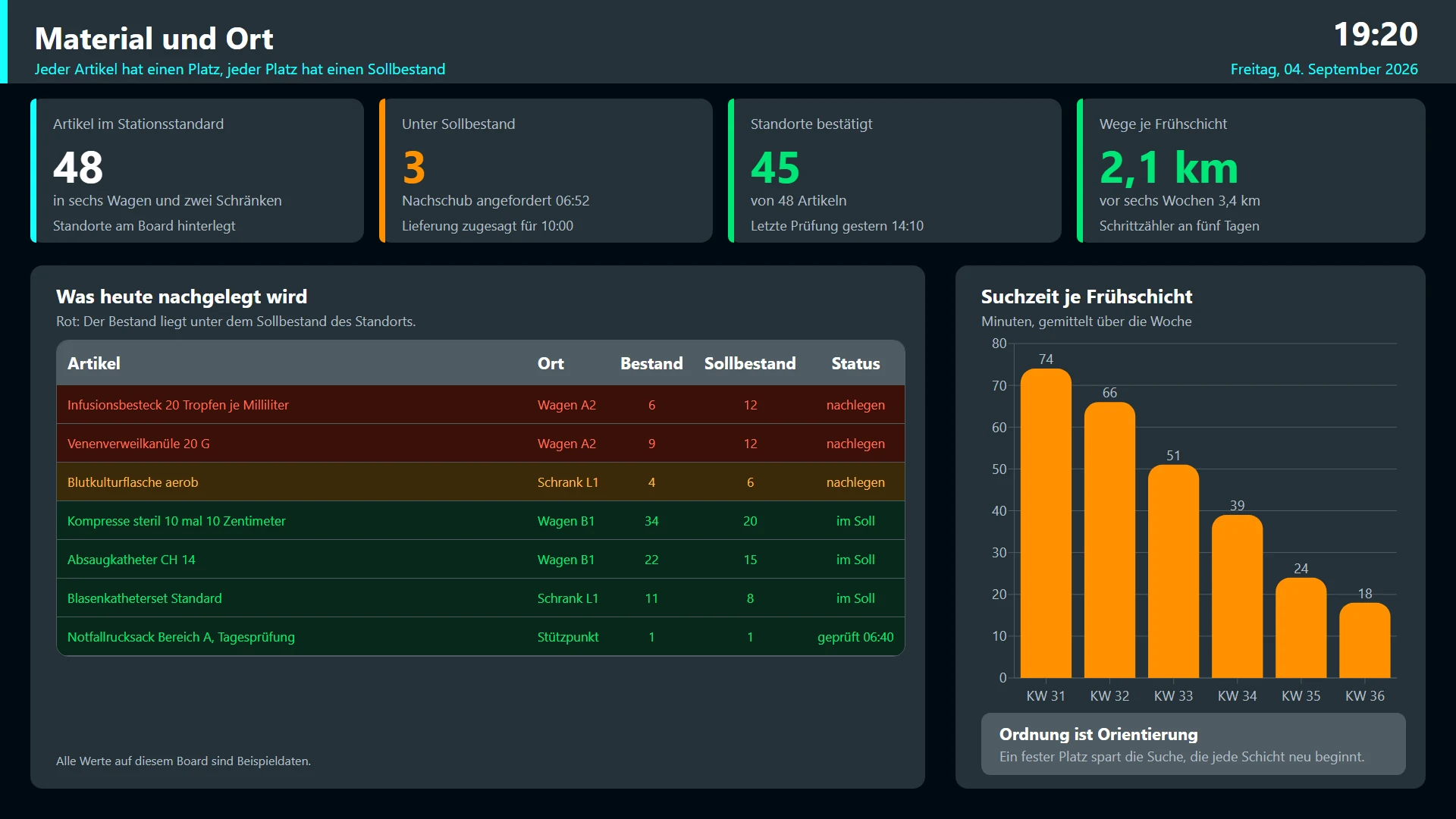Click Sollbestand 15 in the Absaugkatheter row

point(750,560)
